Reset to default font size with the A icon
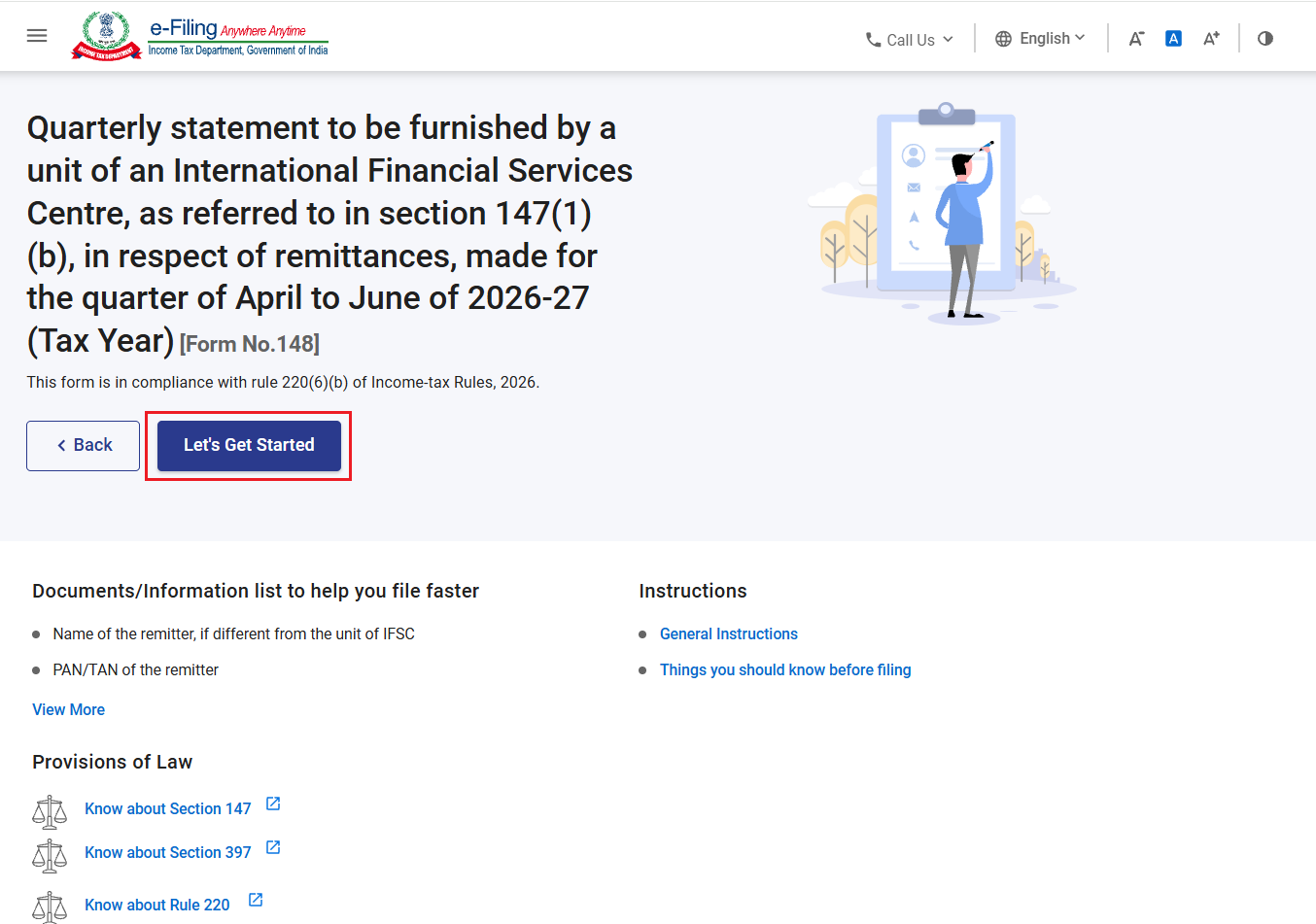This screenshot has height=924, width=1316. point(1173,39)
